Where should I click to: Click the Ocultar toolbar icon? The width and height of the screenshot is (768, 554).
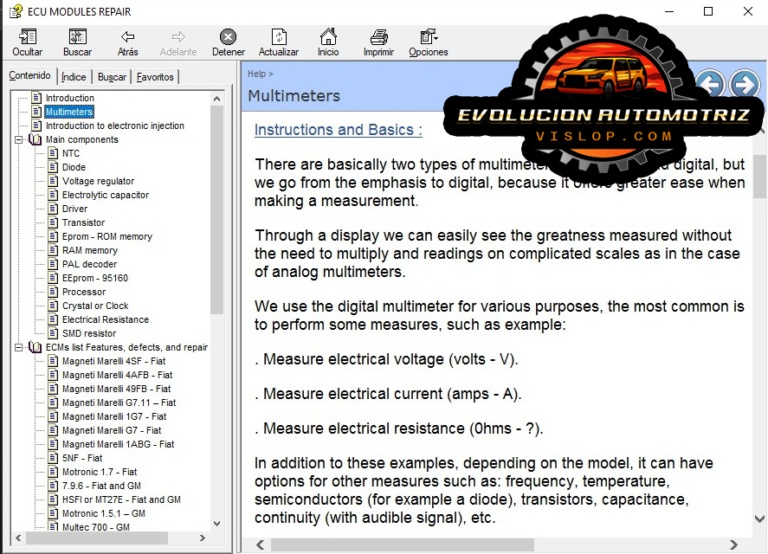pyautogui.click(x=27, y=42)
